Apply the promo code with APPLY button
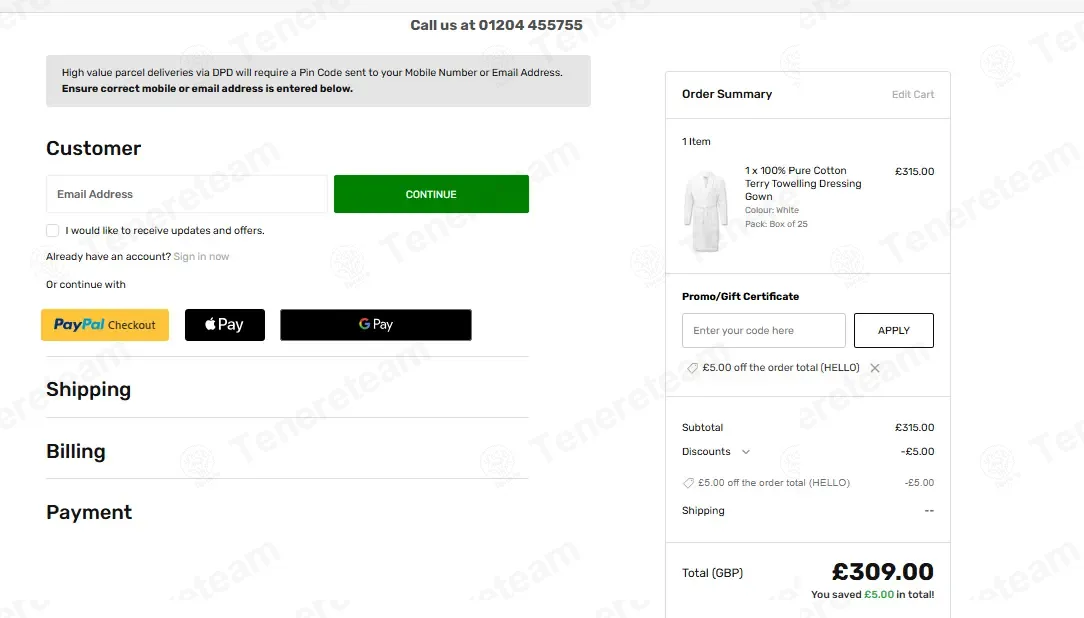The width and height of the screenshot is (1084, 618). (893, 330)
